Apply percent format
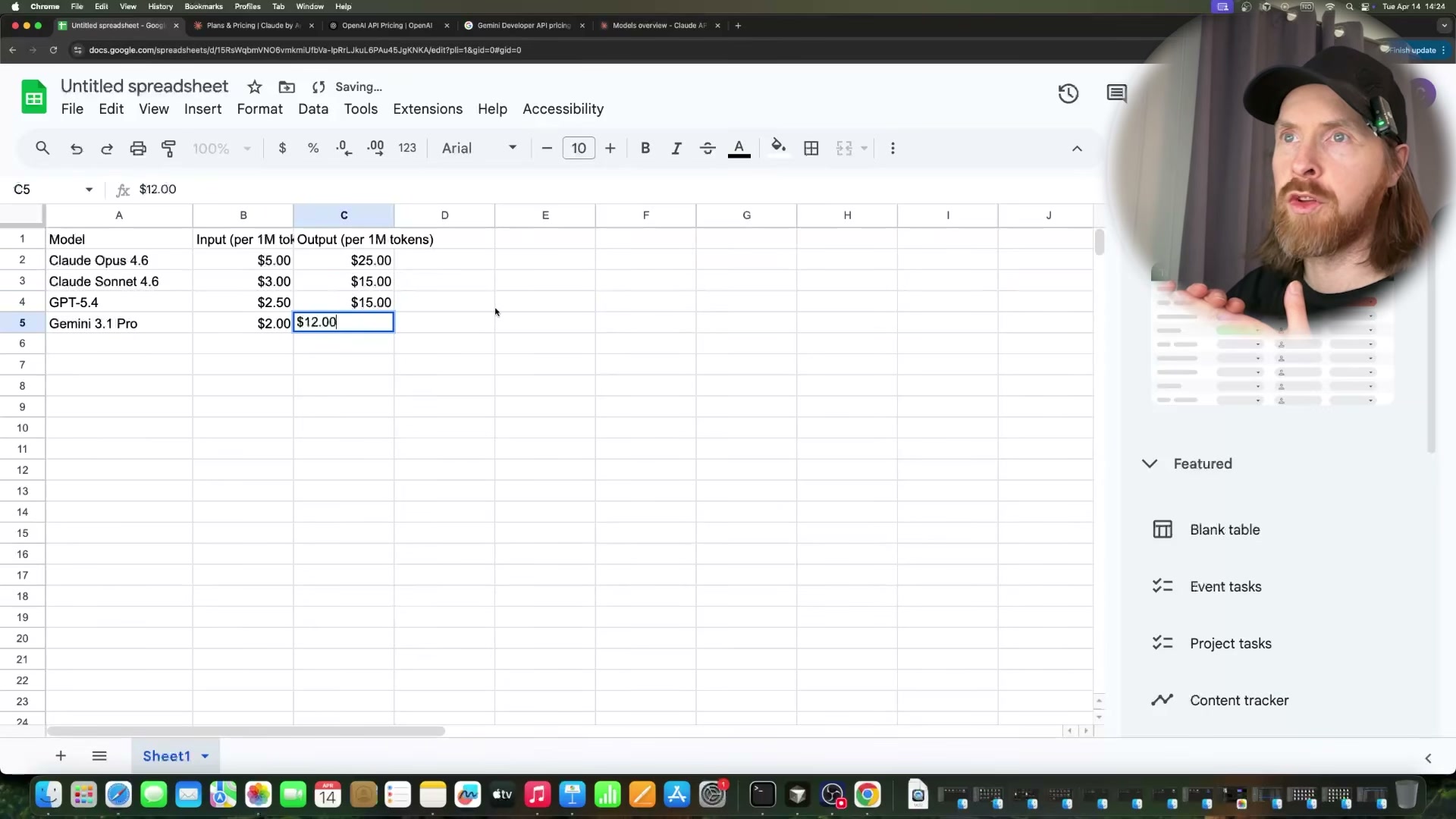 coord(313,149)
